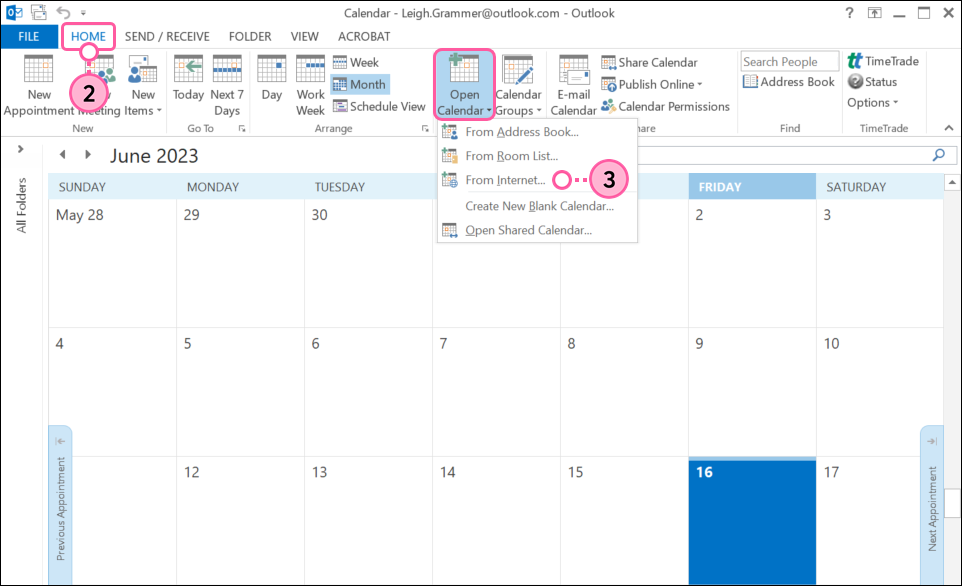Go to the previous month arrow
The height and width of the screenshot is (586, 962).
[x=63, y=155]
